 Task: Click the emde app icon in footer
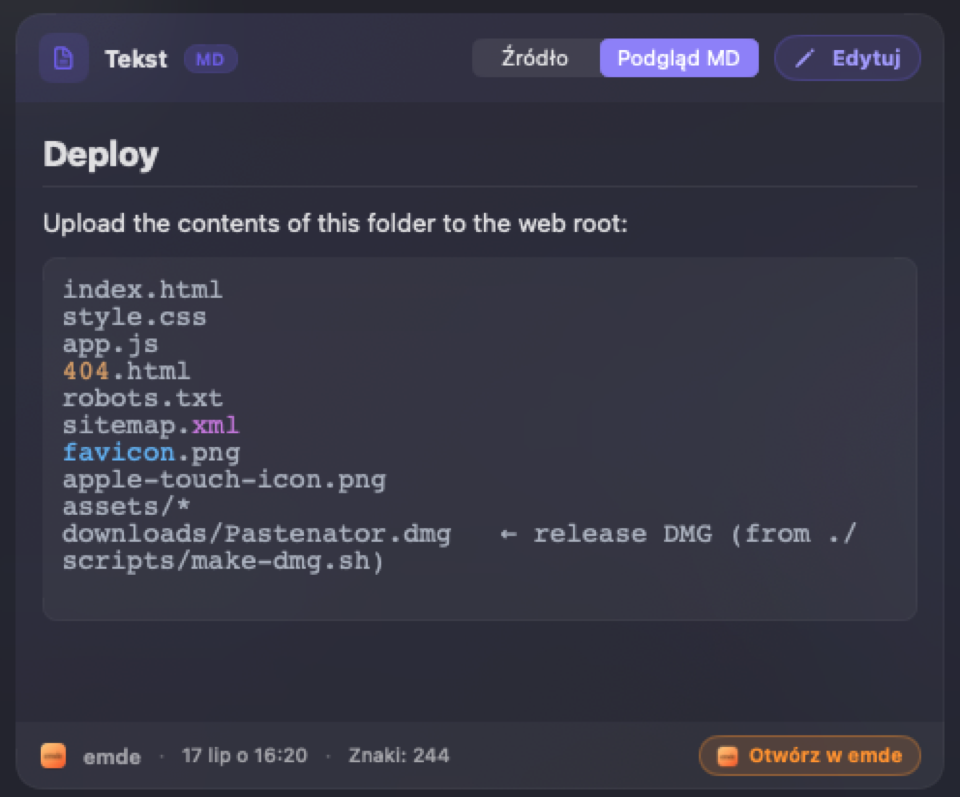click(53, 755)
